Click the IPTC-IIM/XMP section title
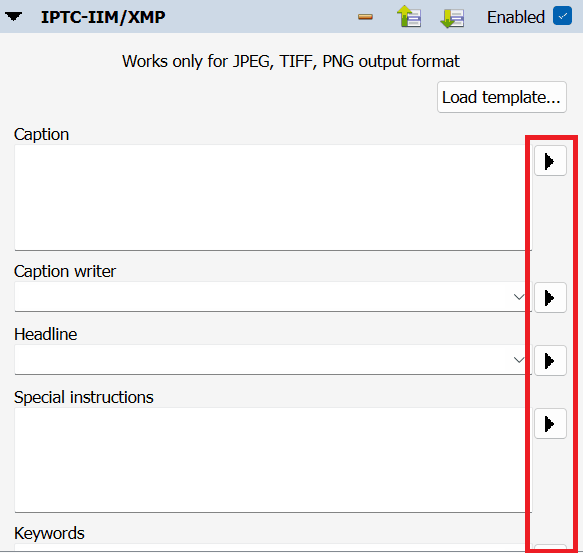 pos(103,17)
